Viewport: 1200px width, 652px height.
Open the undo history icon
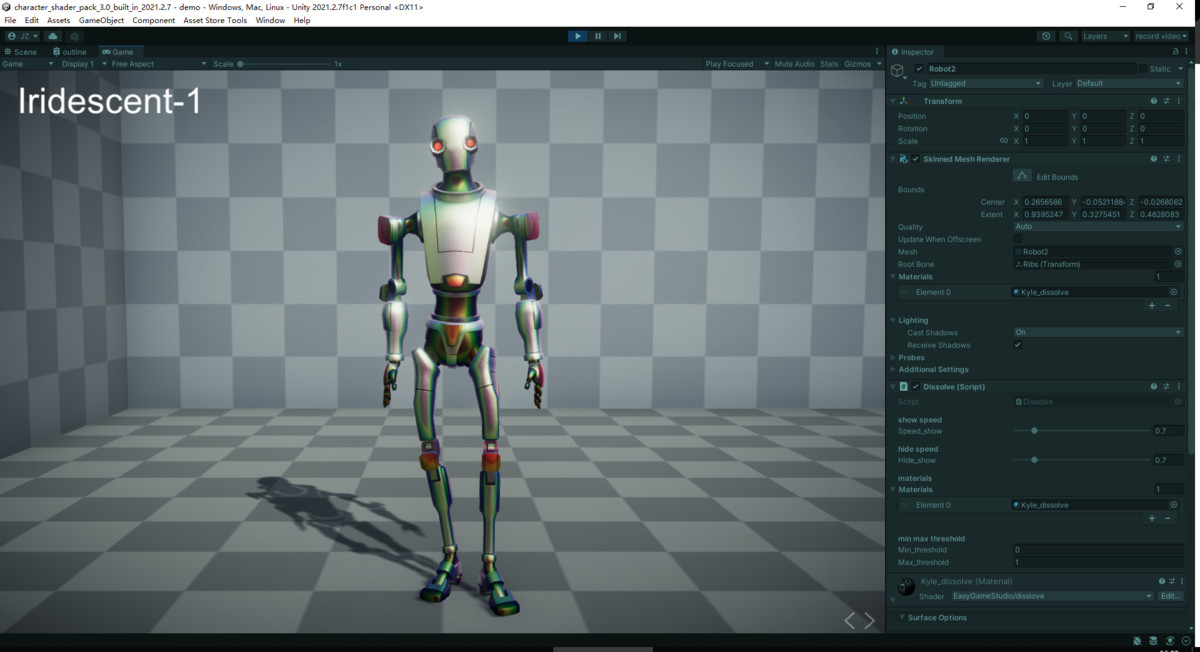click(1046, 36)
